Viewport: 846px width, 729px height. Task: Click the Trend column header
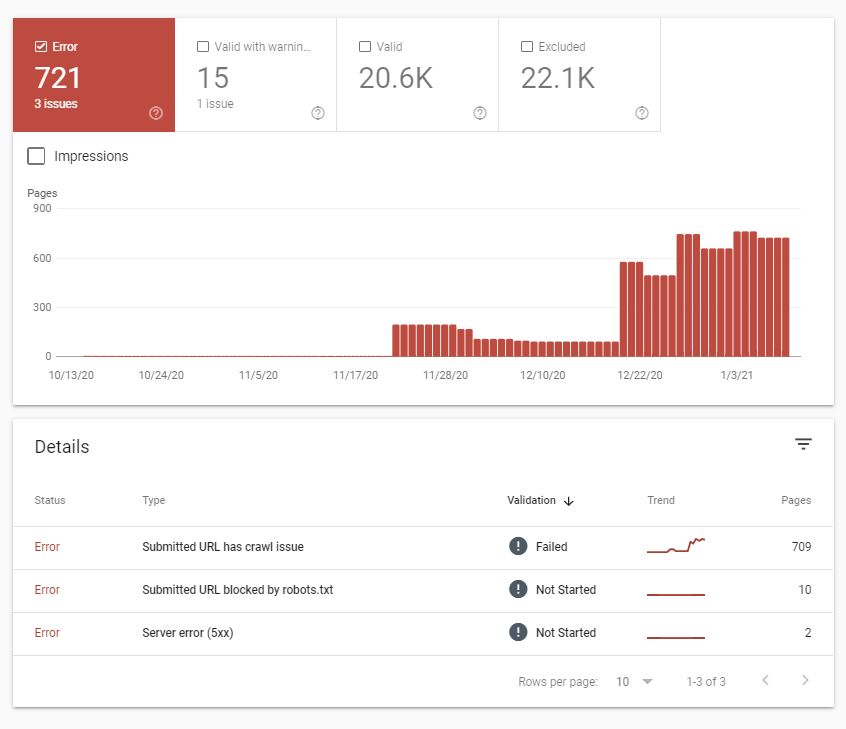coord(661,500)
